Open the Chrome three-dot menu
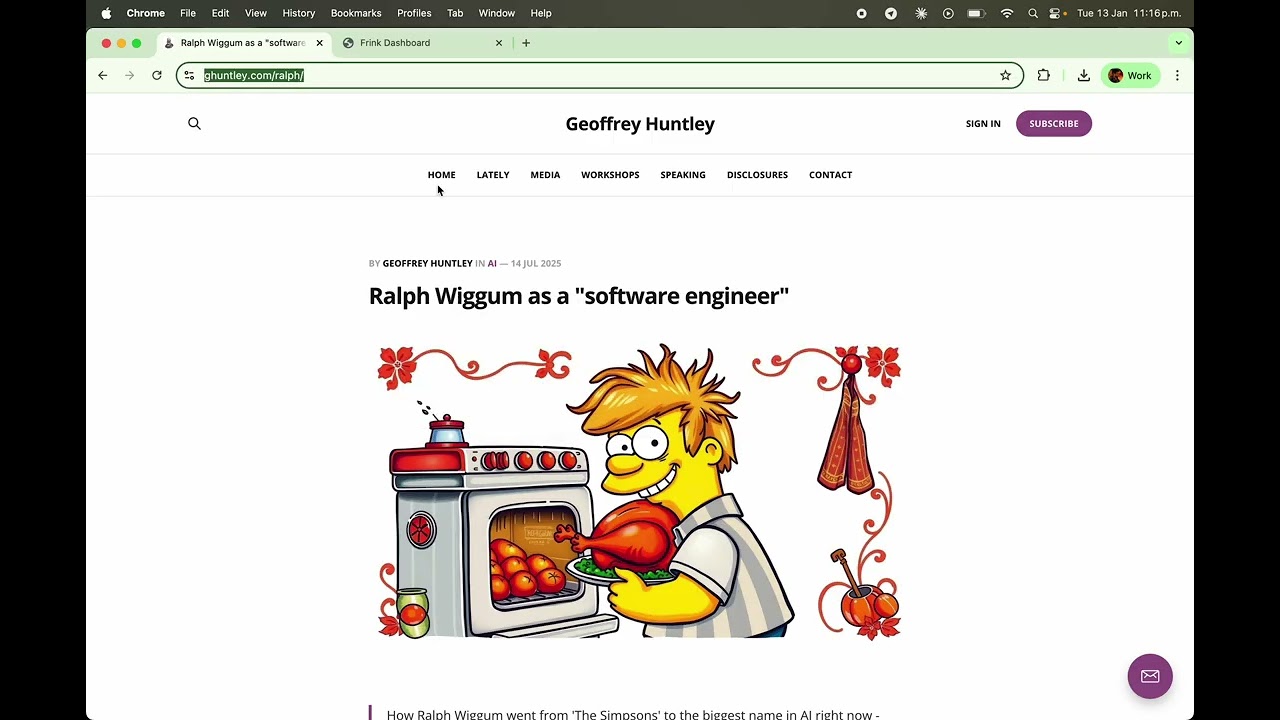1280x720 pixels. pyautogui.click(x=1177, y=75)
